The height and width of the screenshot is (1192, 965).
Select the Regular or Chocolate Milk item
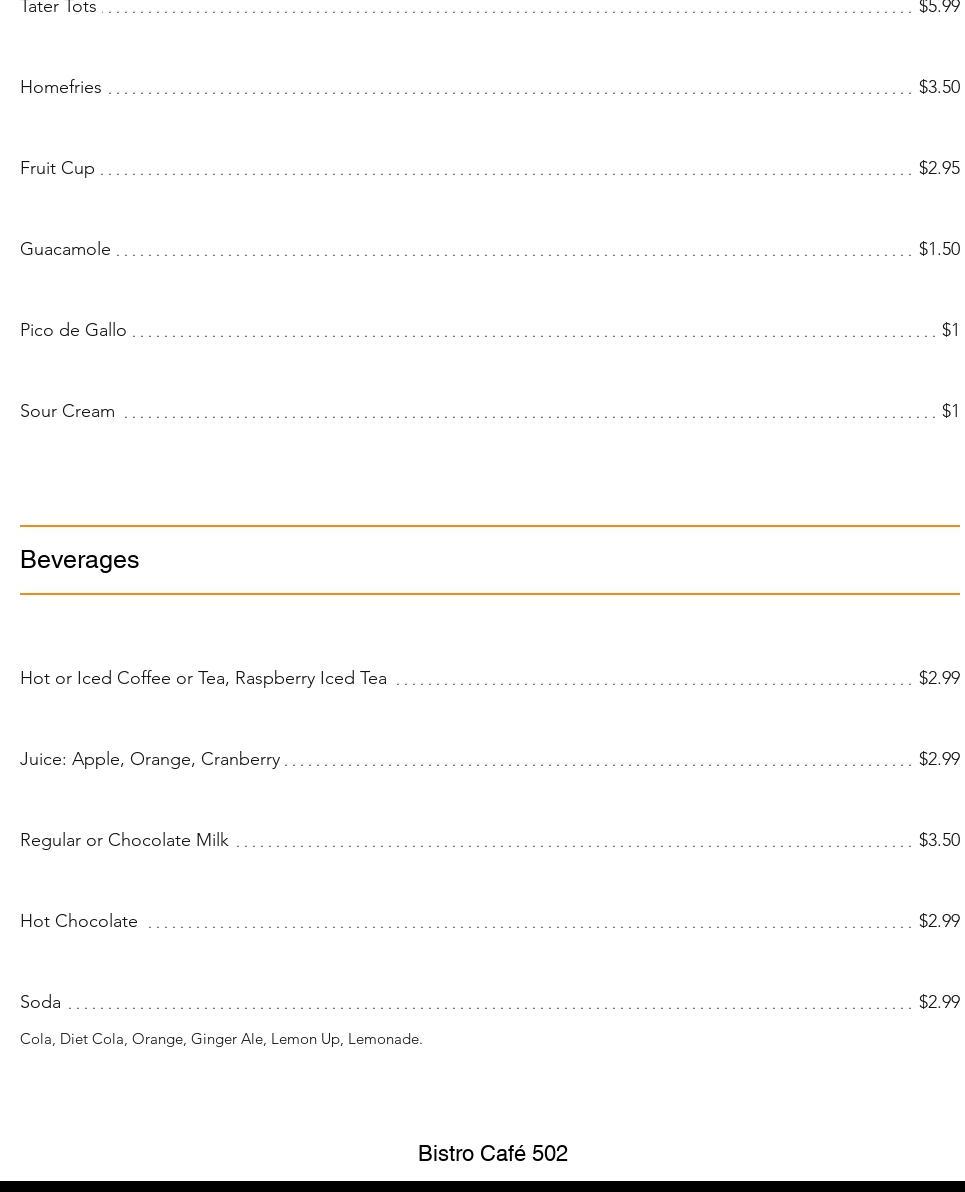(x=124, y=841)
